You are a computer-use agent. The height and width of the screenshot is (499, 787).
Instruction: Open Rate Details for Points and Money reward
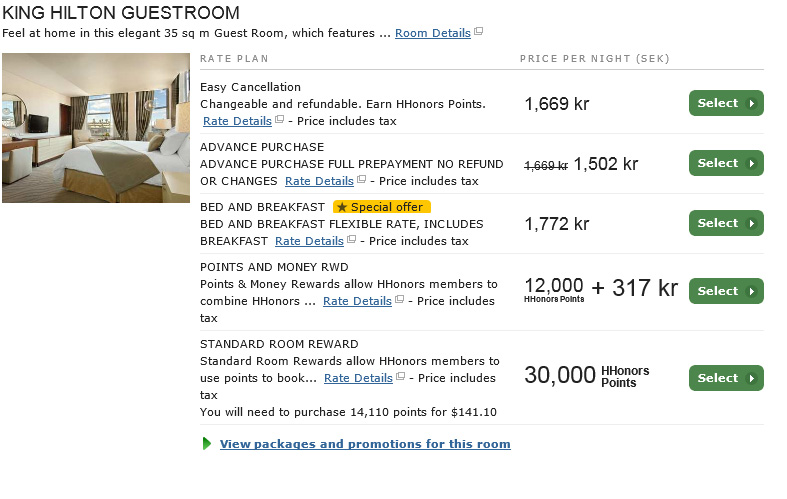click(x=357, y=301)
